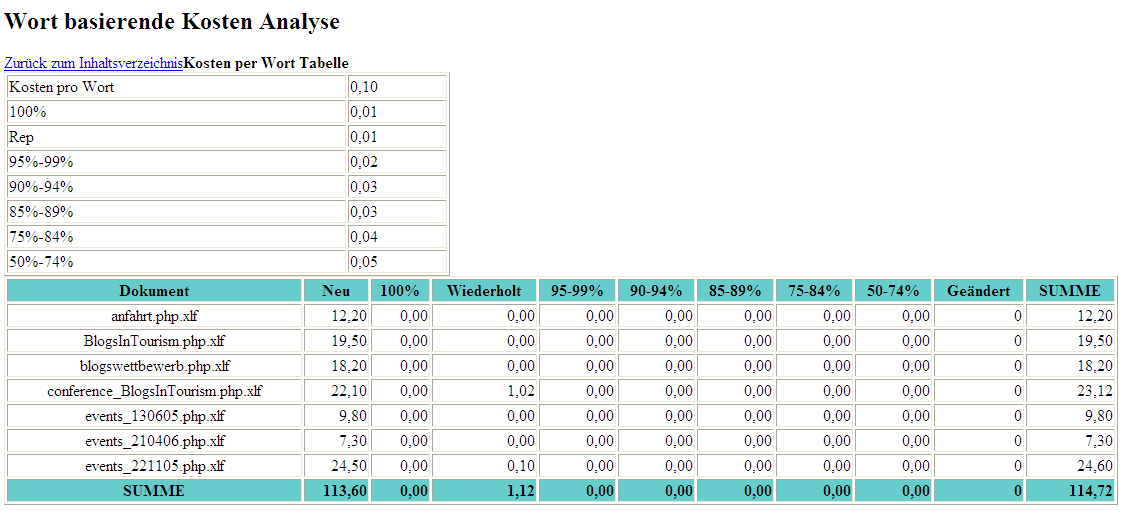The width and height of the screenshot is (1125, 518).
Task: Click the Neu column header
Action: 336,291
